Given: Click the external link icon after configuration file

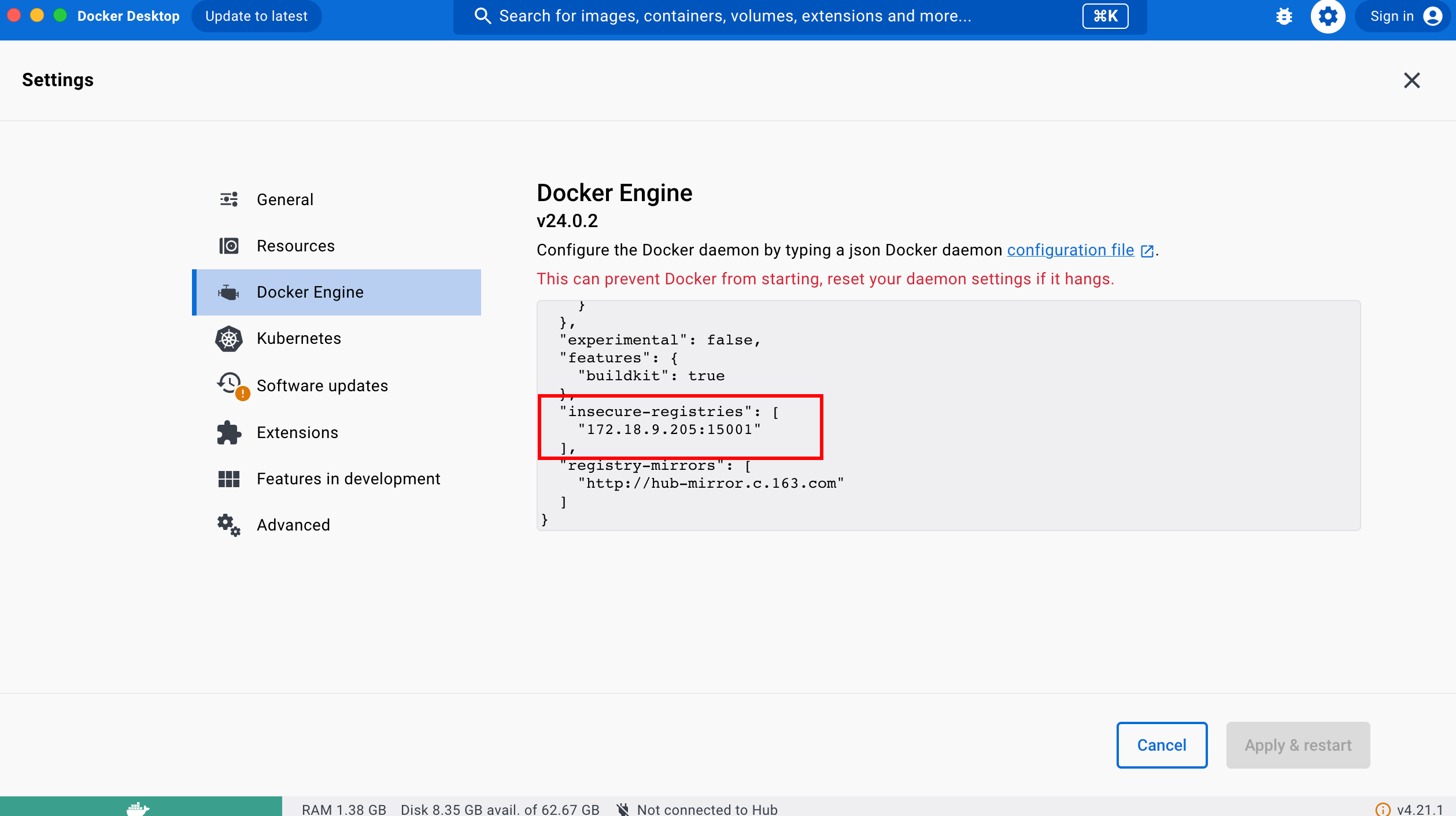Looking at the screenshot, I should [1147, 251].
